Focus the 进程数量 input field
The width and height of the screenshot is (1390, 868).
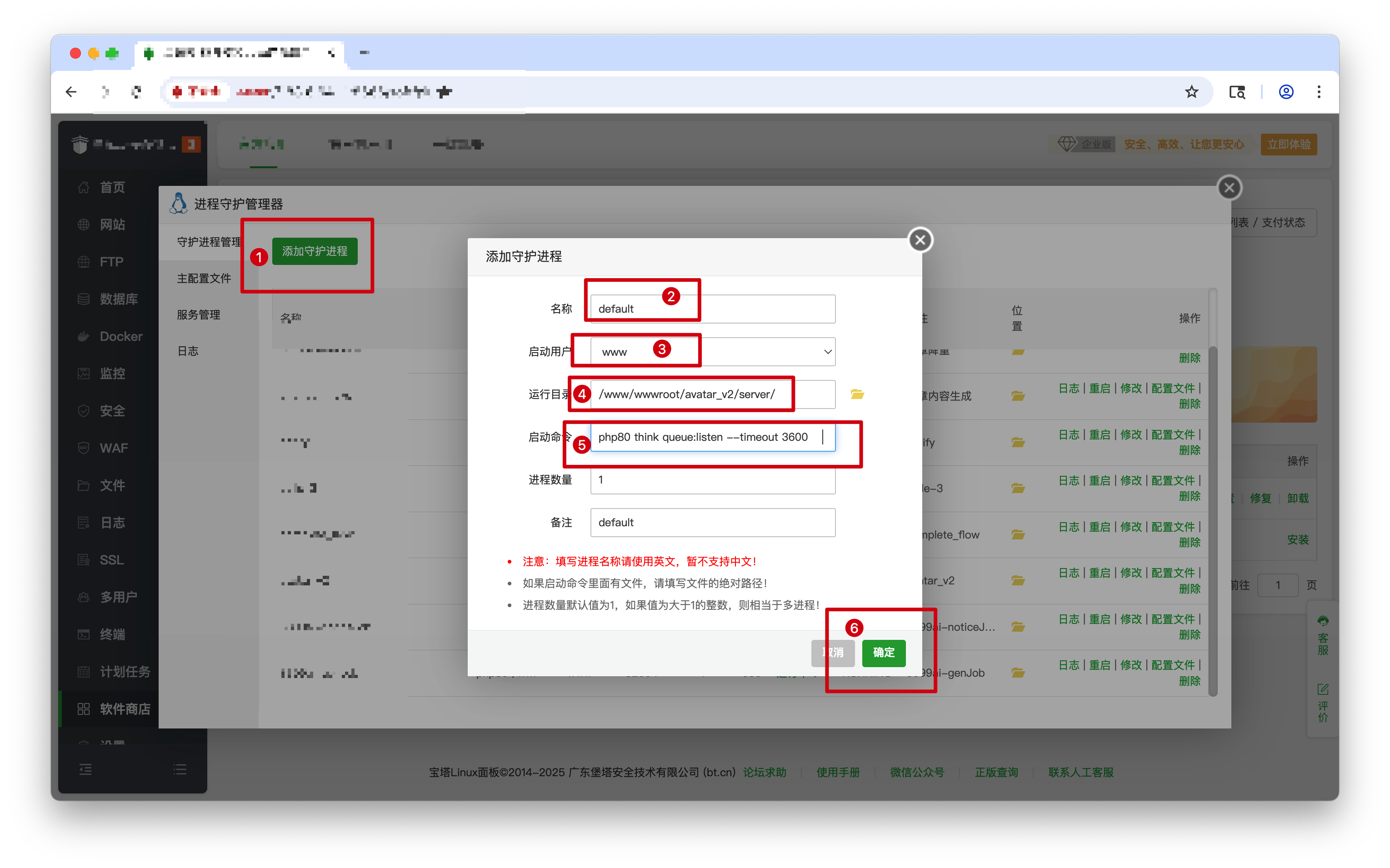pyautogui.click(x=712, y=480)
